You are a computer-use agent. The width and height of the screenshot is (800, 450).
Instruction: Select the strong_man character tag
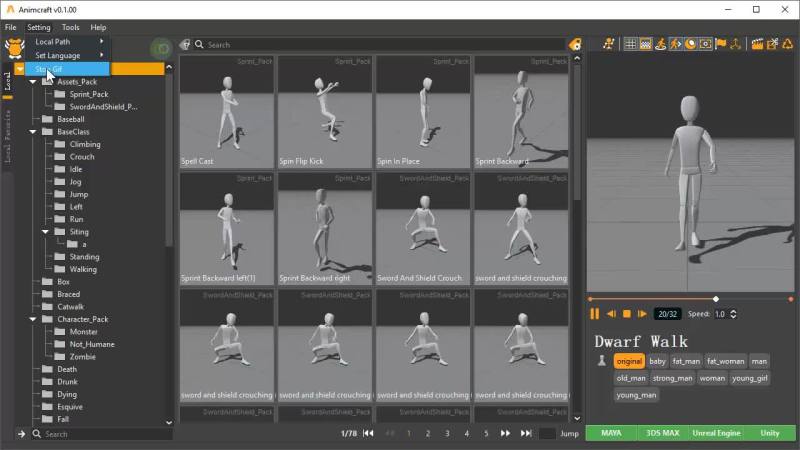coord(672,378)
